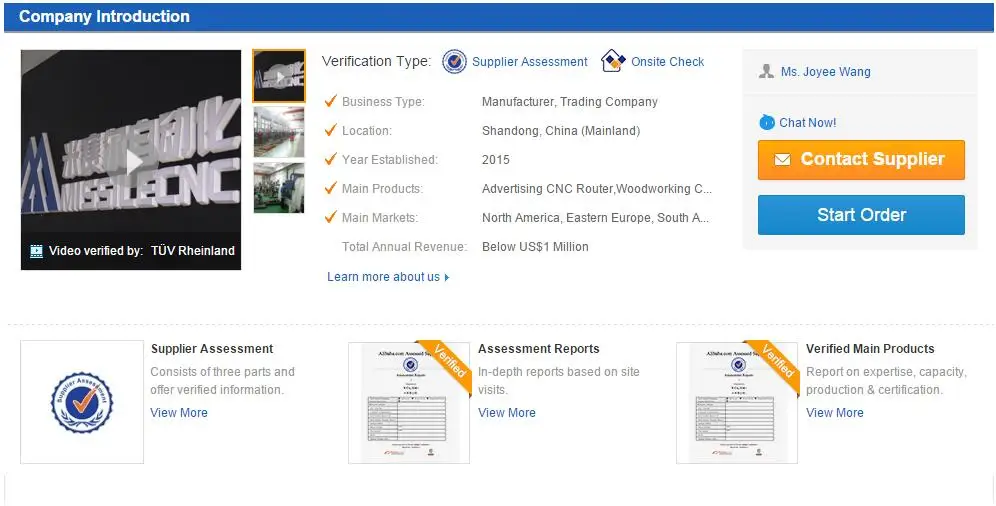
Task: Click the Start Order button
Action: pyautogui.click(x=861, y=215)
